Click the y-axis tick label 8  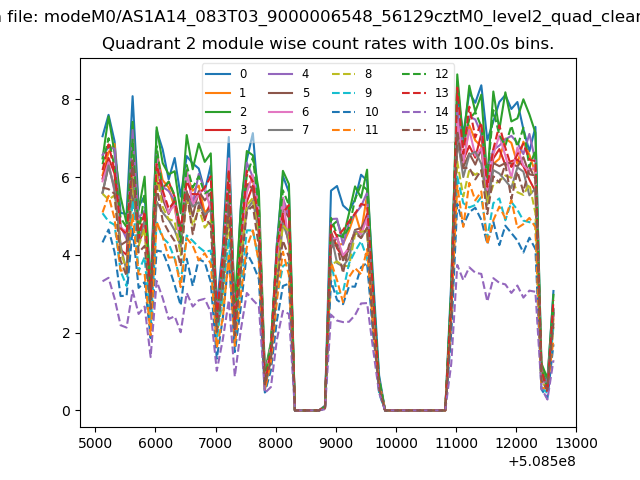(67, 100)
